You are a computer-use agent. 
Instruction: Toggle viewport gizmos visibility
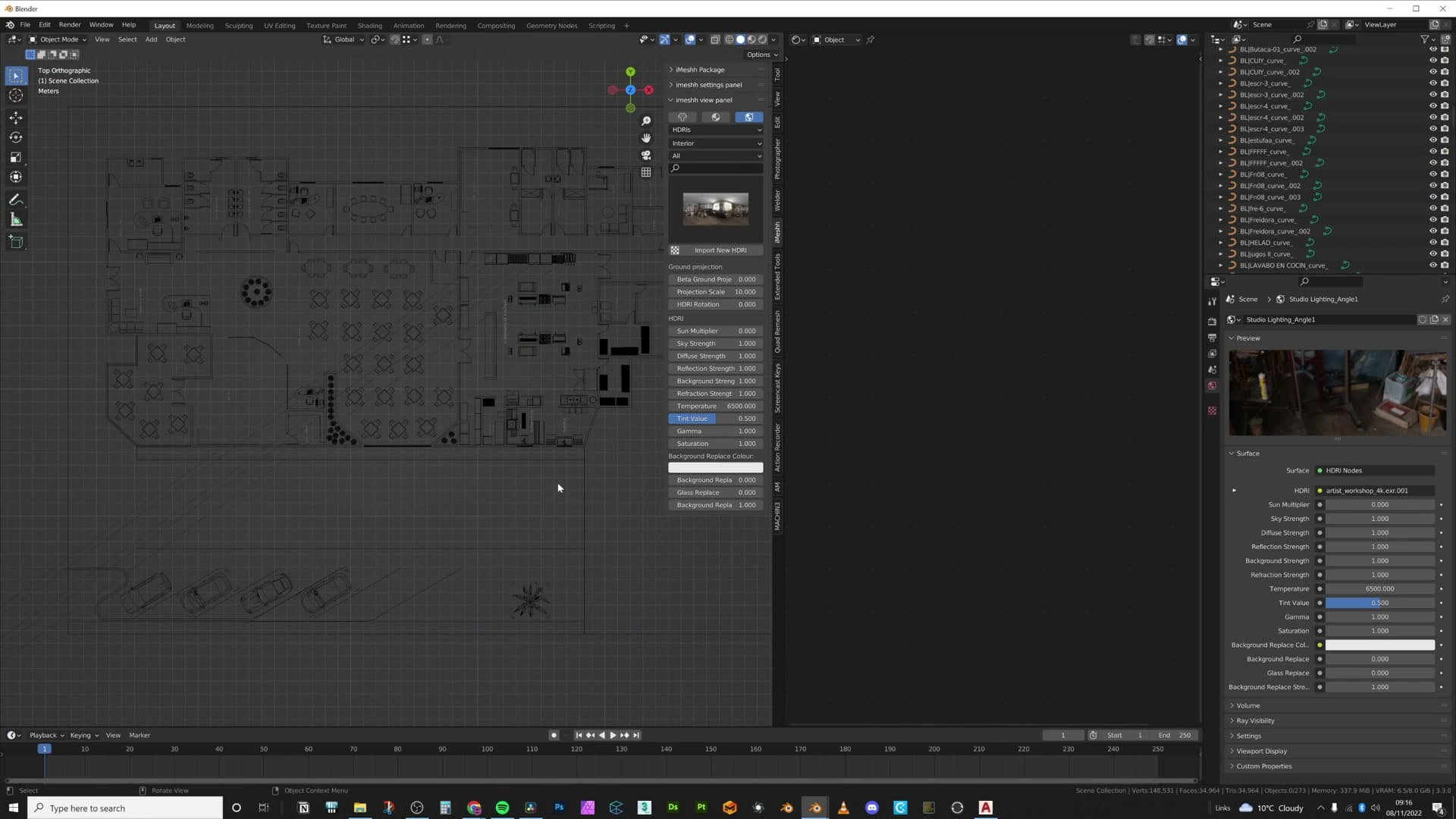tap(664, 40)
